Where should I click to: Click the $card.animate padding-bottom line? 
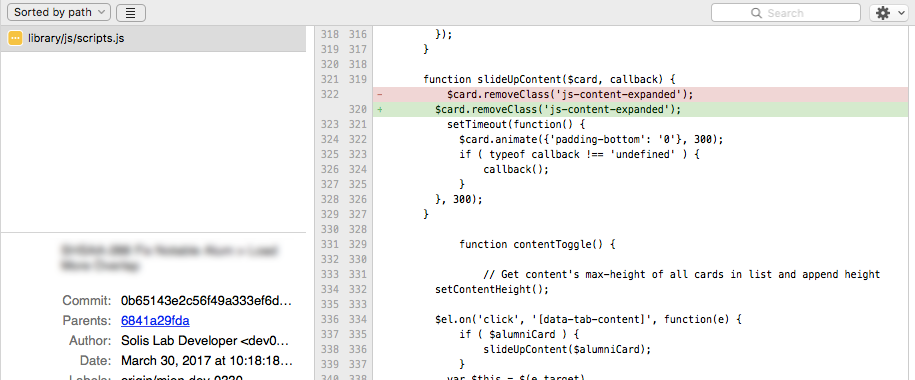pyautogui.click(x=591, y=140)
